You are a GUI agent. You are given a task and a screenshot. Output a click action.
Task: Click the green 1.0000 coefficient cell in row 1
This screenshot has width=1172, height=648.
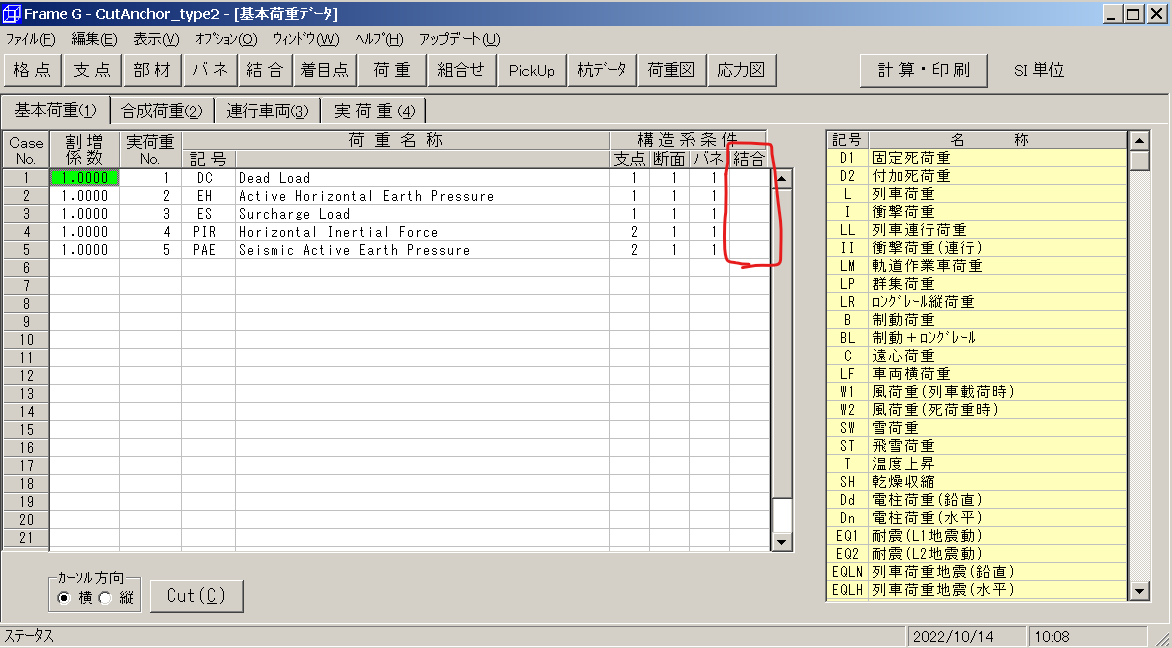click(84, 178)
